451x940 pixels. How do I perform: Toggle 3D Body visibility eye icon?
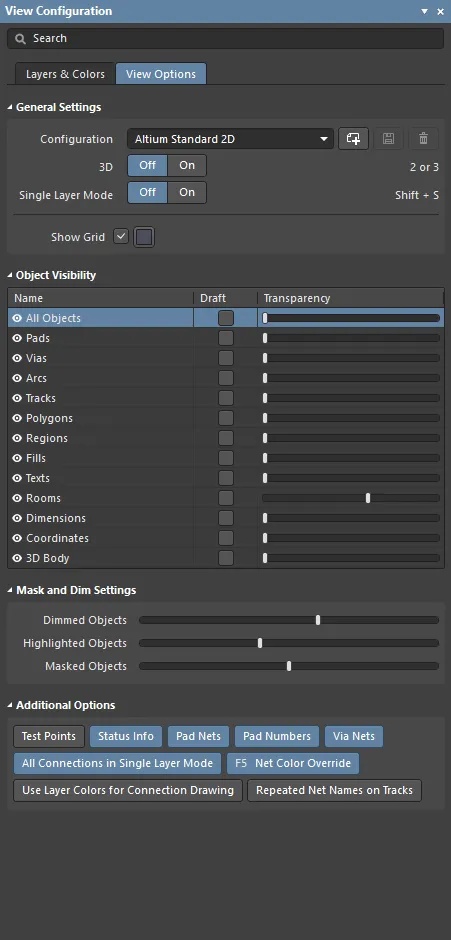[x=17, y=558]
